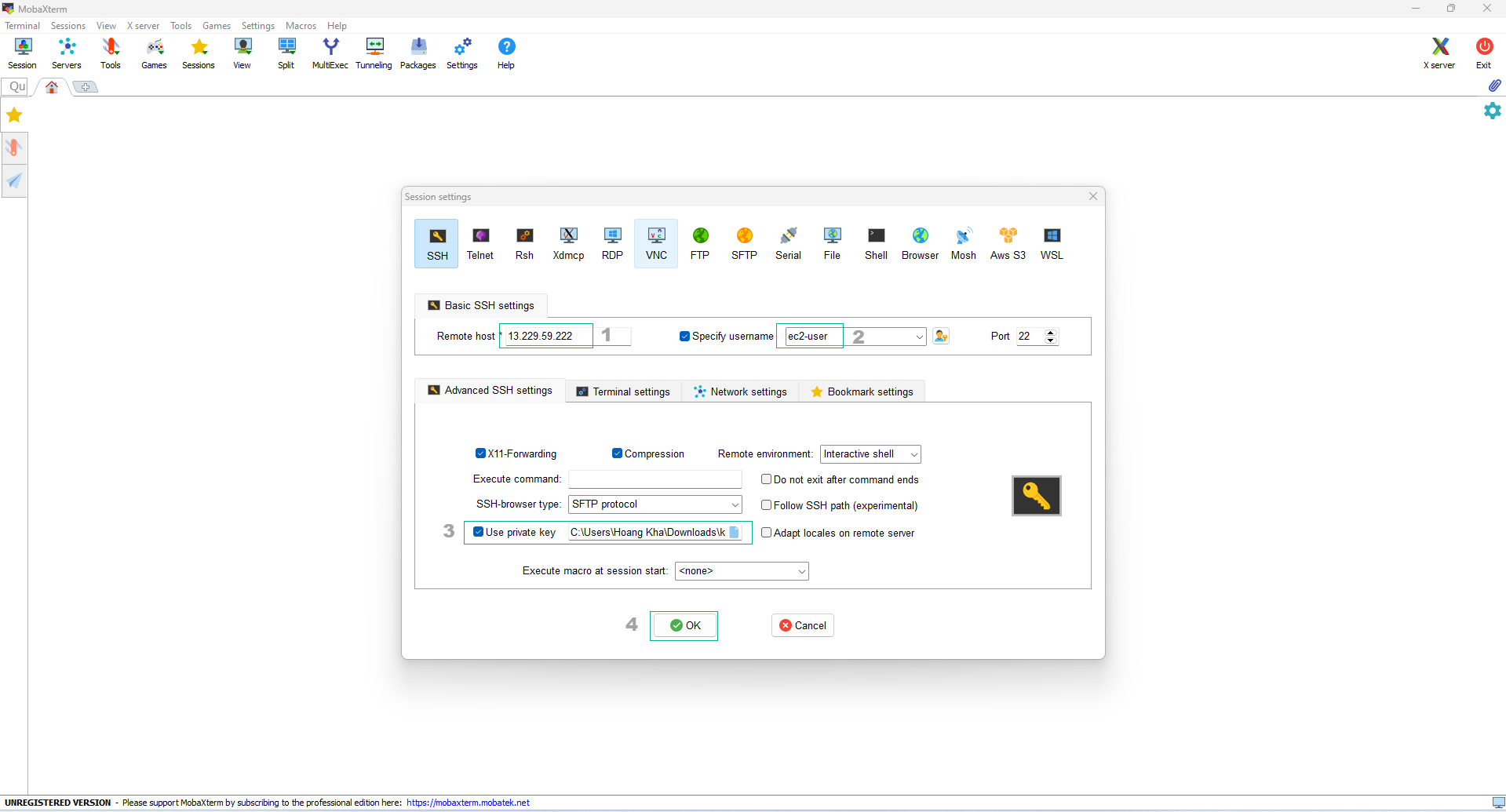This screenshot has width=1506, height=812.
Task: Select the Xdmcp session type
Action: click(x=568, y=244)
